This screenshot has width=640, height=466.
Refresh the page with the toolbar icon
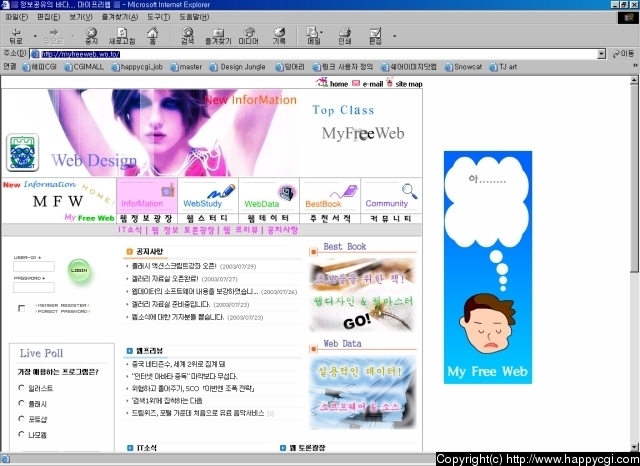tap(122, 36)
